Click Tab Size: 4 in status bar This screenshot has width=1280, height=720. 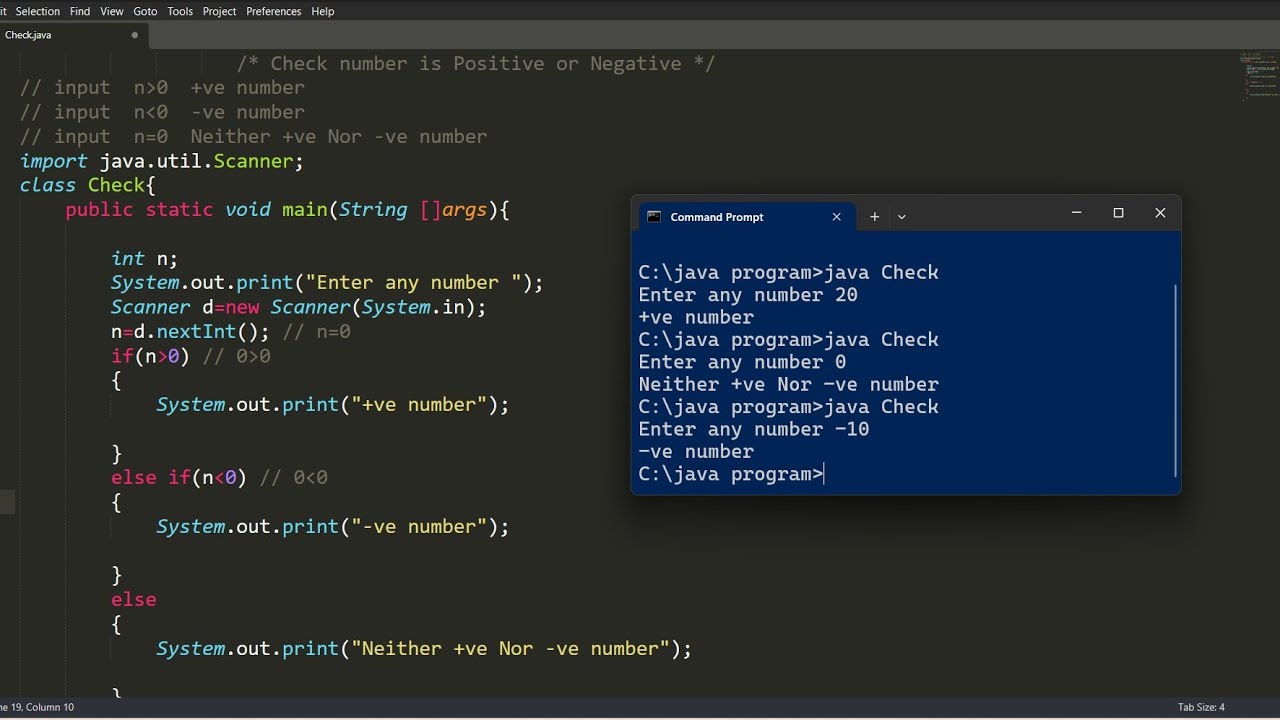[x=1201, y=707]
